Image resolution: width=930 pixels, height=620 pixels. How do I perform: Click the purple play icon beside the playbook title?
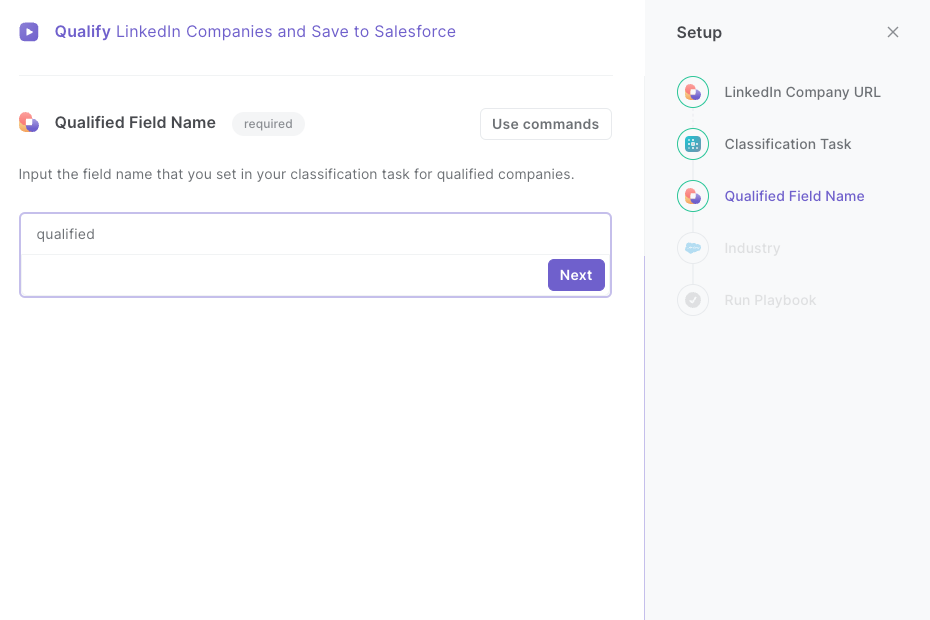pyautogui.click(x=28, y=31)
